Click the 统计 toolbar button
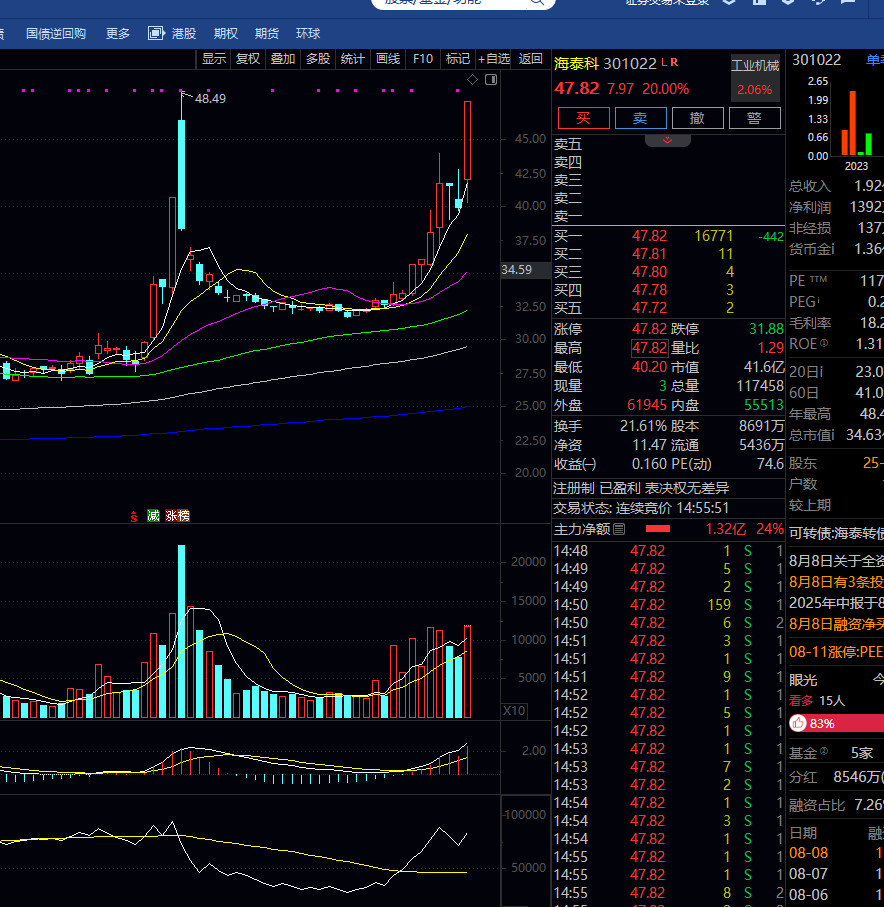The image size is (884, 907). pos(352,59)
